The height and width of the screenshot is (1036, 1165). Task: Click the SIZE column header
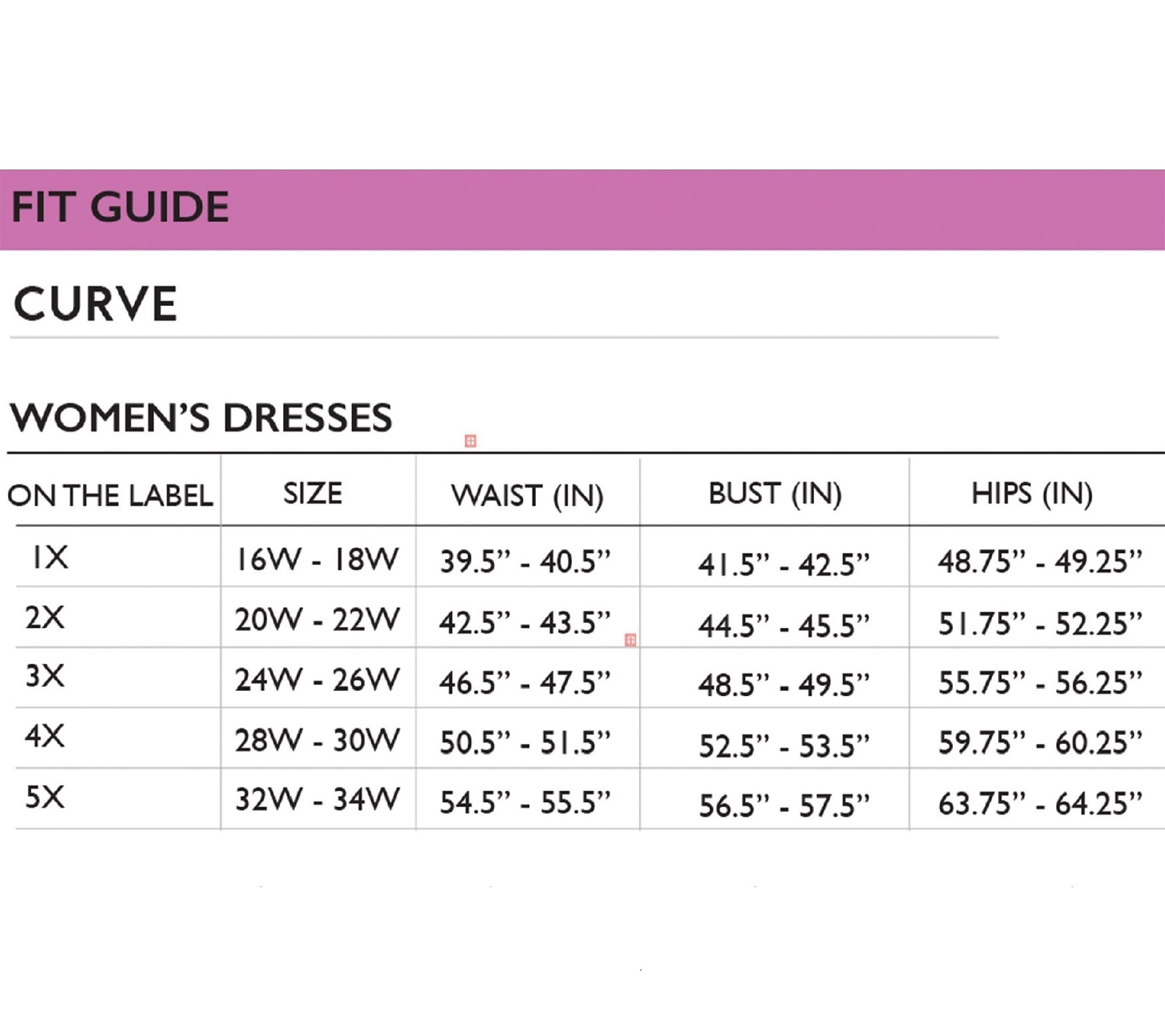pos(313,493)
